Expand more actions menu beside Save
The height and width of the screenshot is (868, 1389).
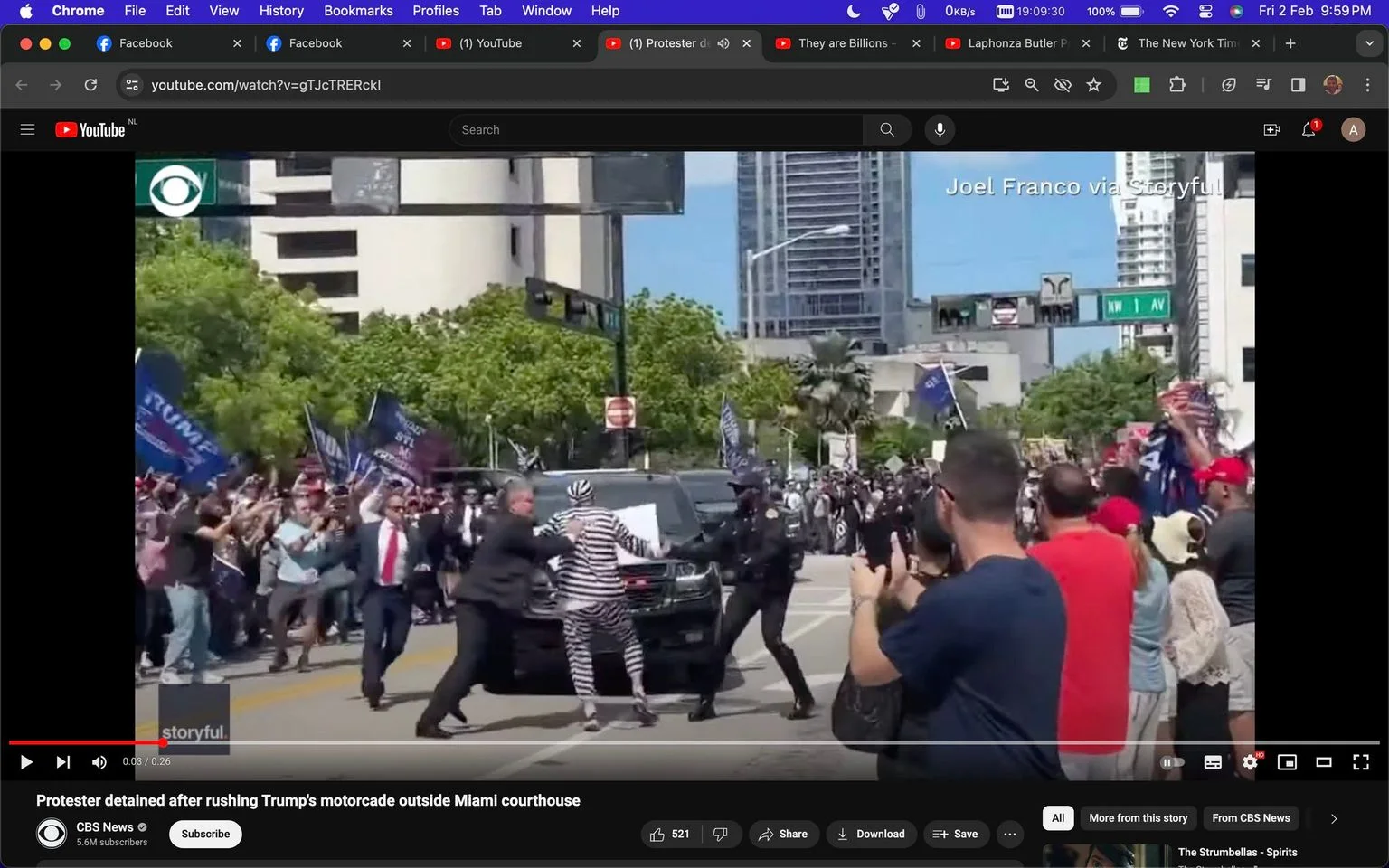(1010, 834)
